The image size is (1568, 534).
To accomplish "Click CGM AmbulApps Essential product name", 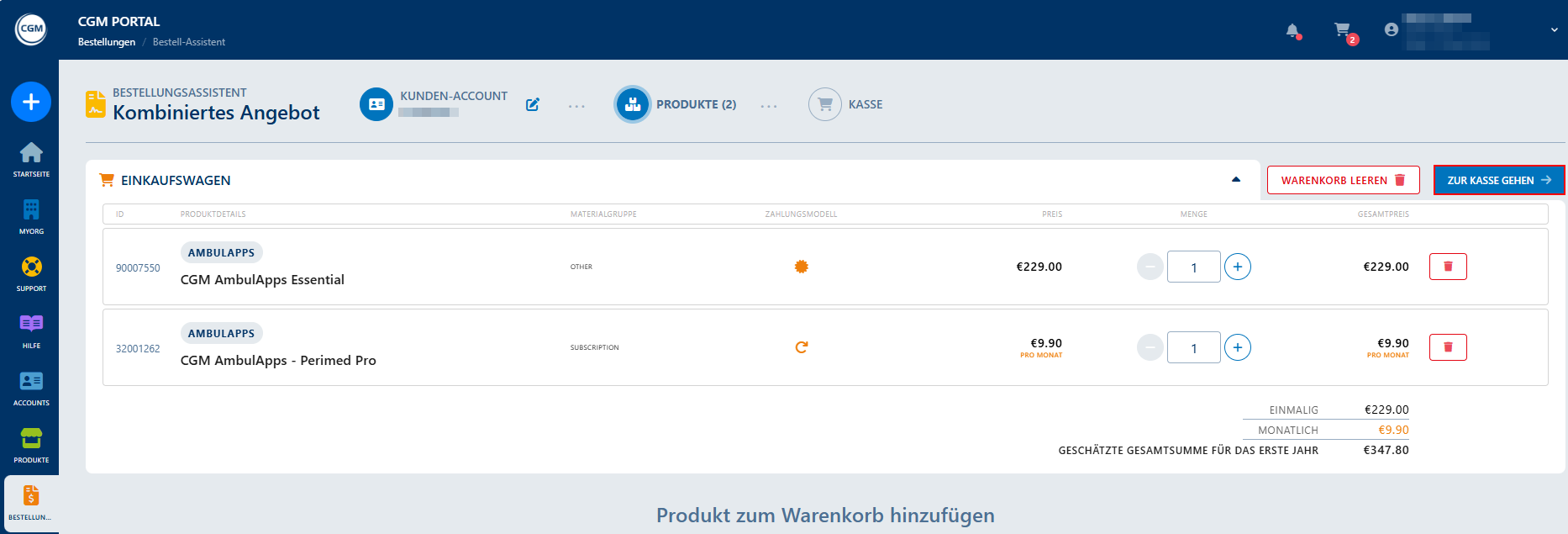I will pyautogui.click(x=262, y=280).
